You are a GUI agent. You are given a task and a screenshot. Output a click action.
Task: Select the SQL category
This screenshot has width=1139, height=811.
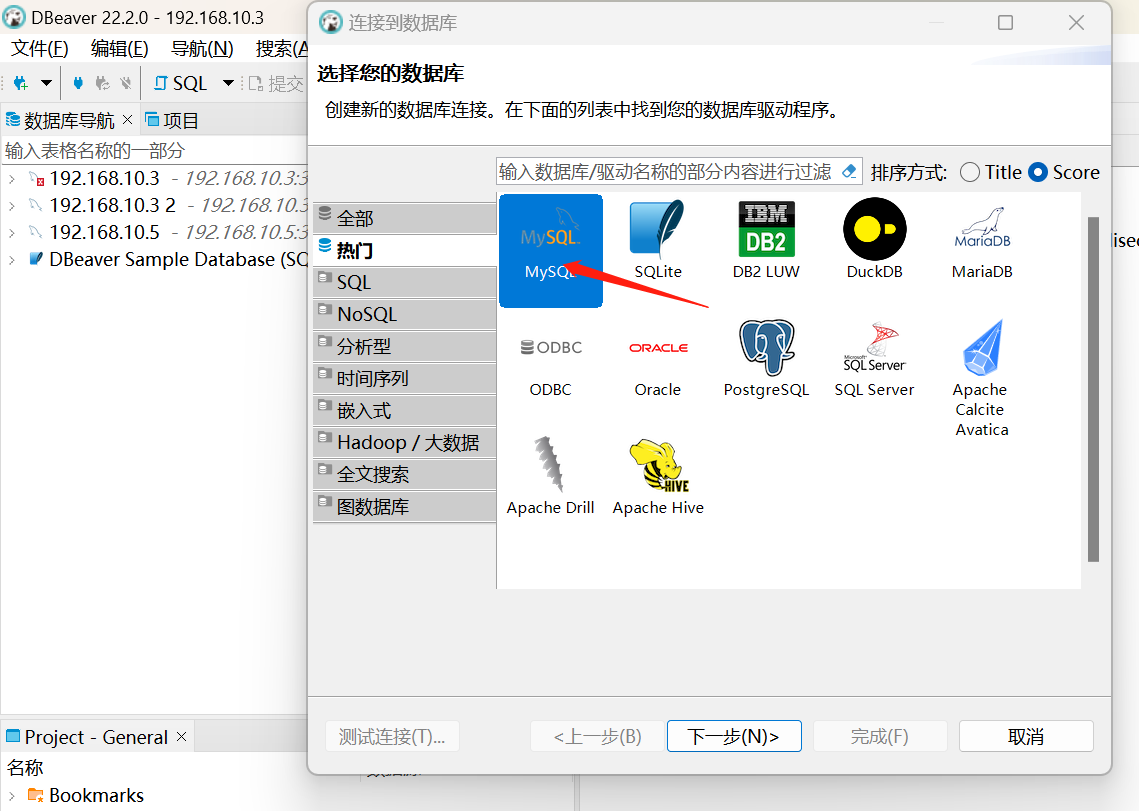pyautogui.click(x=405, y=282)
